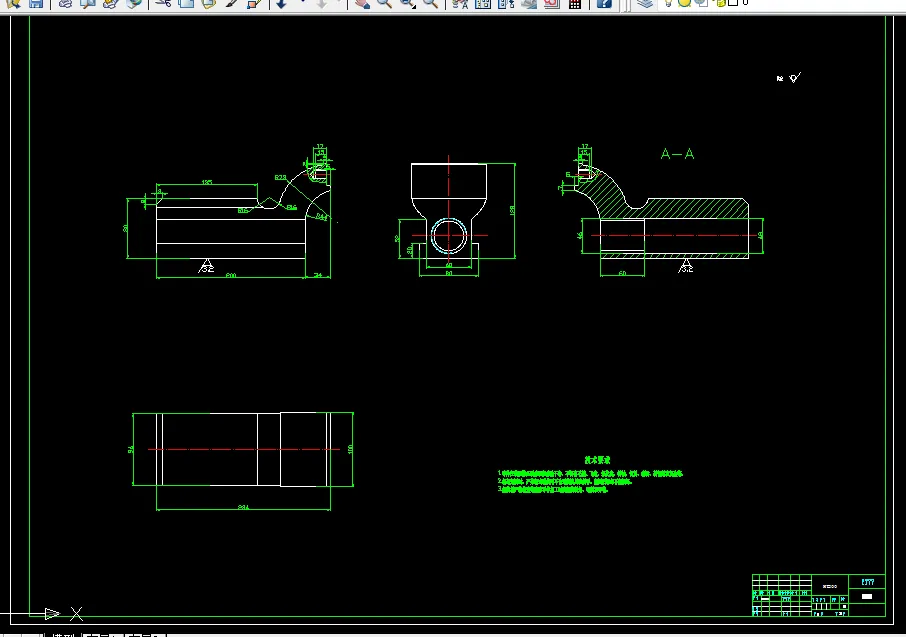Open the Markup Set Manager icon
The width and height of the screenshot is (906, 637).
coord(552,3)
